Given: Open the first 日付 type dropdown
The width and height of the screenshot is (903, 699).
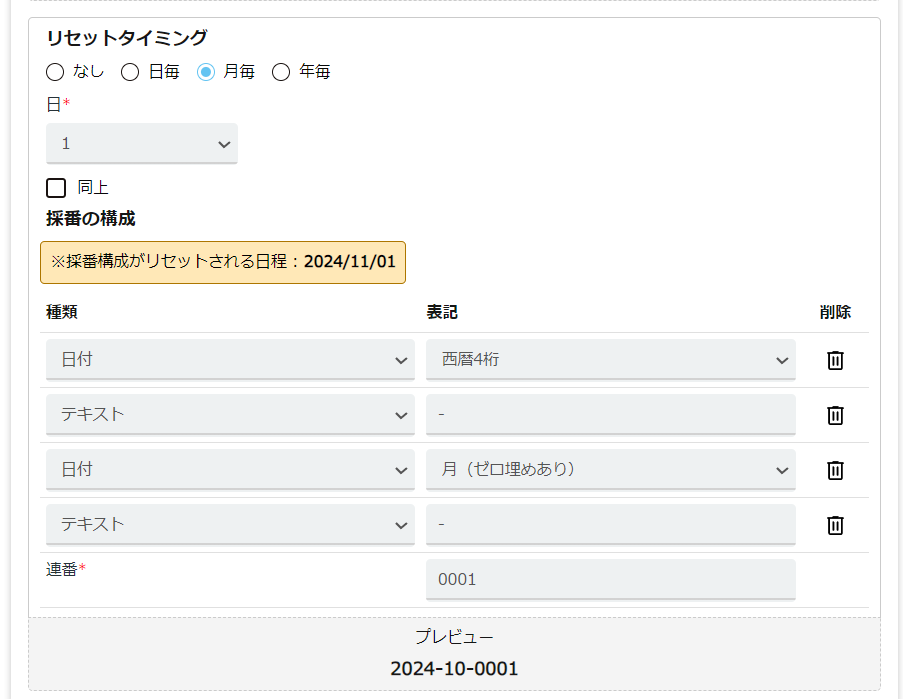Looking at the screenshot, I should 230,360.
